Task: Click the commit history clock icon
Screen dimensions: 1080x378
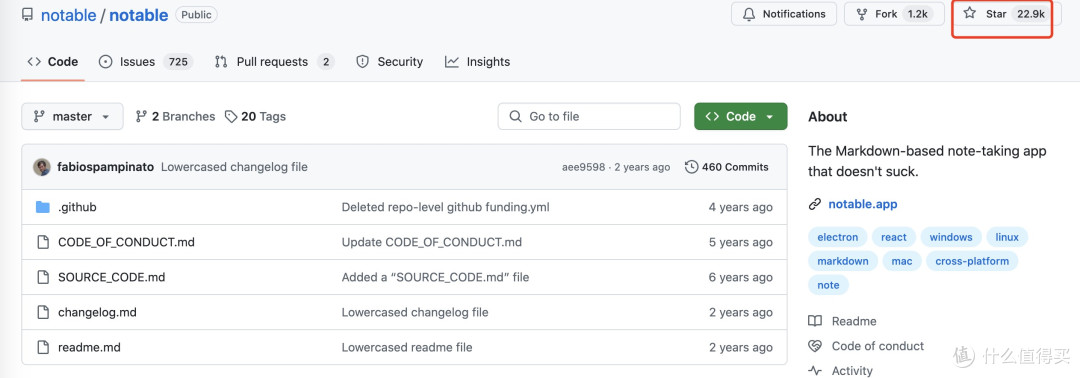Action: [692, 167]
